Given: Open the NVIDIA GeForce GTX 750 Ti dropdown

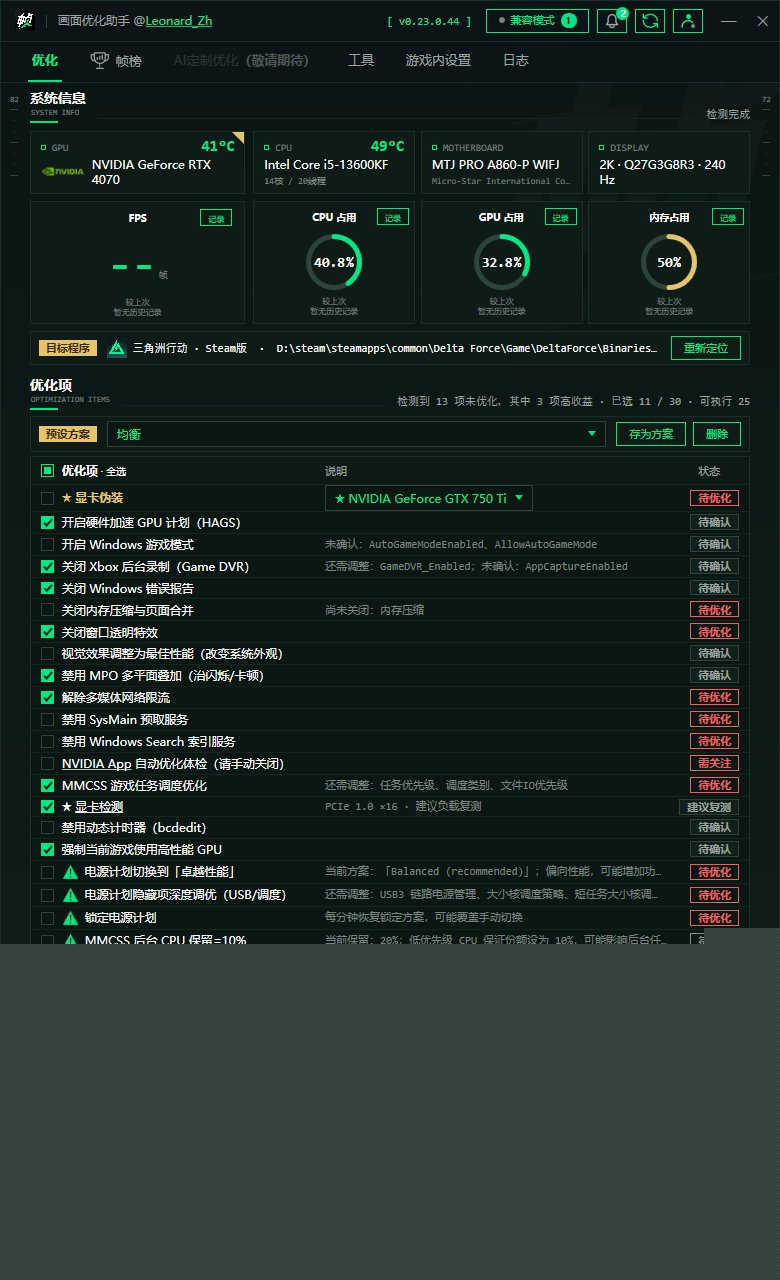Looking at the screenshot, I should click(429, 498).
